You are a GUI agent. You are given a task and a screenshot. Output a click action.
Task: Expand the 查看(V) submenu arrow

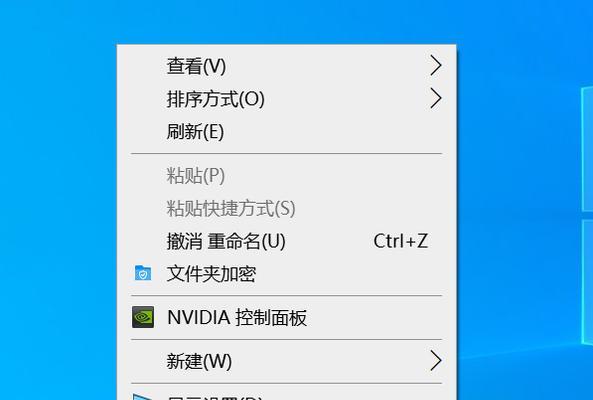pyautogui.click(x=436, y=66)
